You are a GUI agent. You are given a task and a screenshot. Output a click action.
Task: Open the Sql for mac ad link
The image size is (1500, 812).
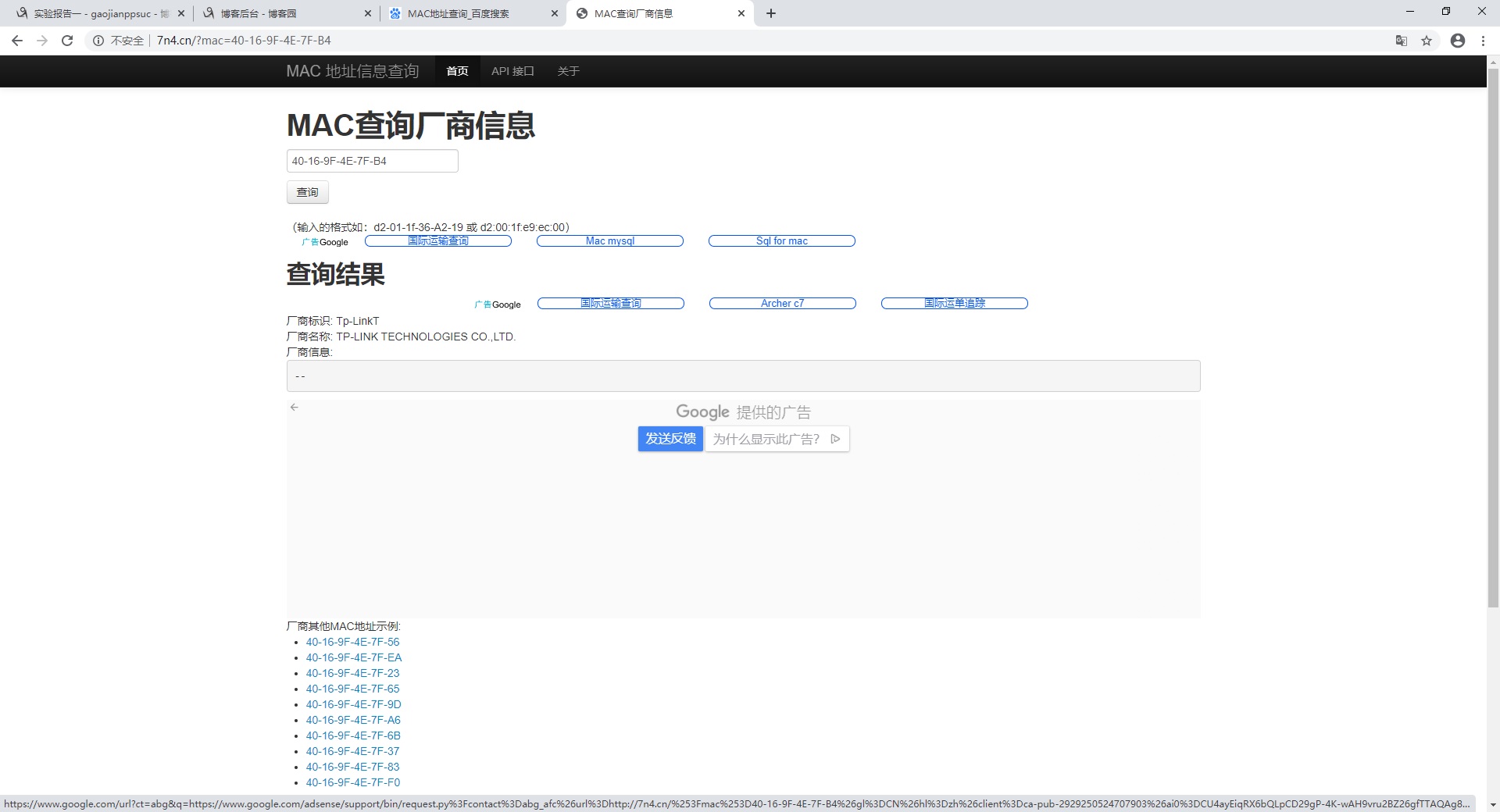point(782,241)
